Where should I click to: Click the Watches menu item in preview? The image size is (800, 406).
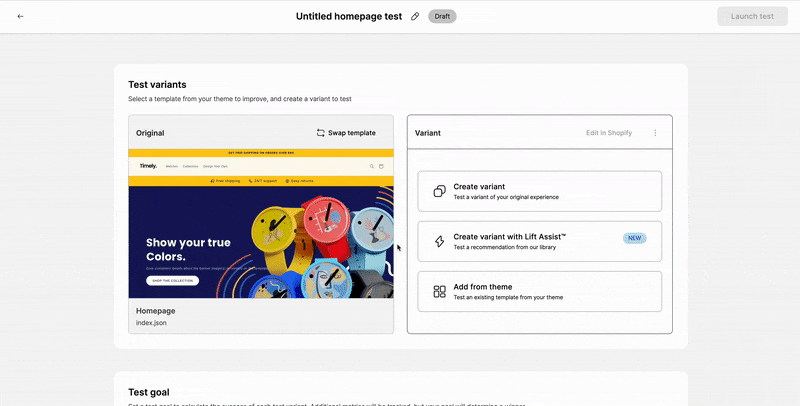[x=171, y=166]
